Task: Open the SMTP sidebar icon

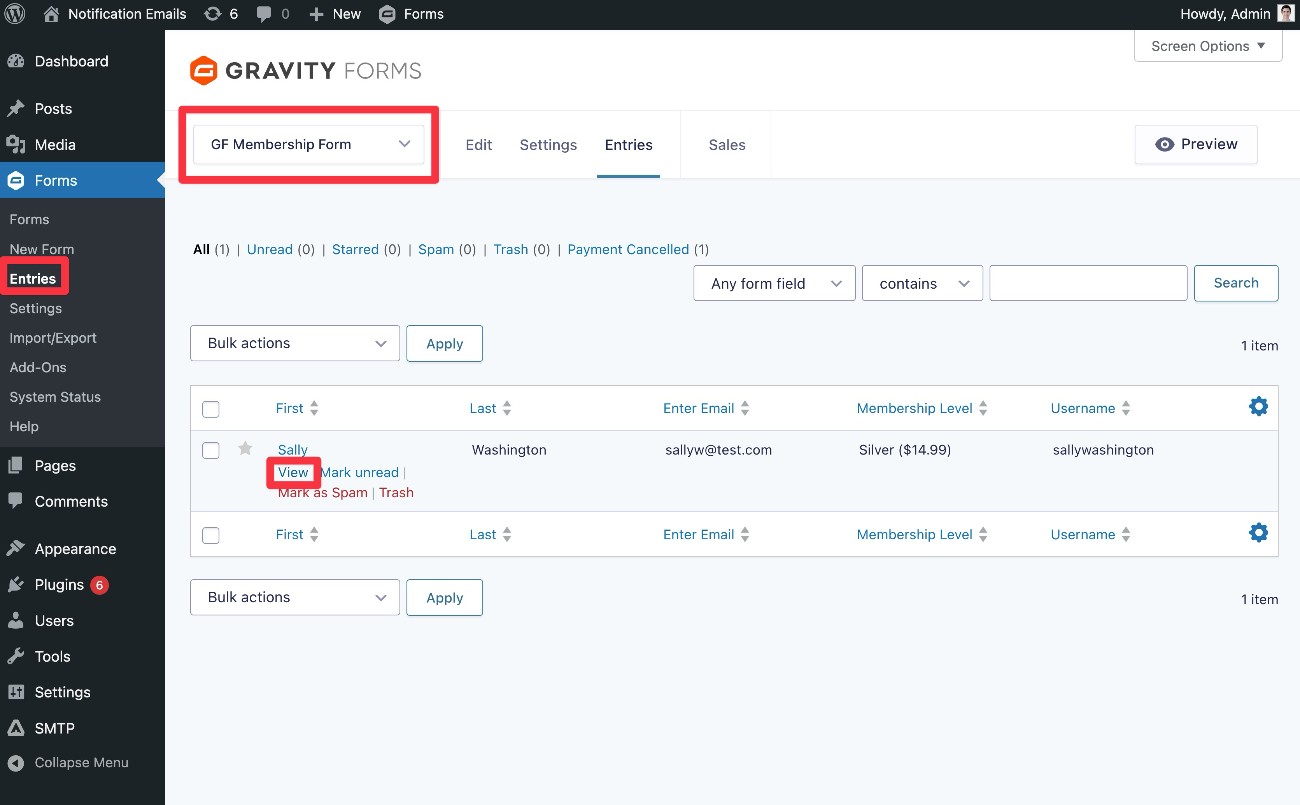Action: (x=15, y=728)
